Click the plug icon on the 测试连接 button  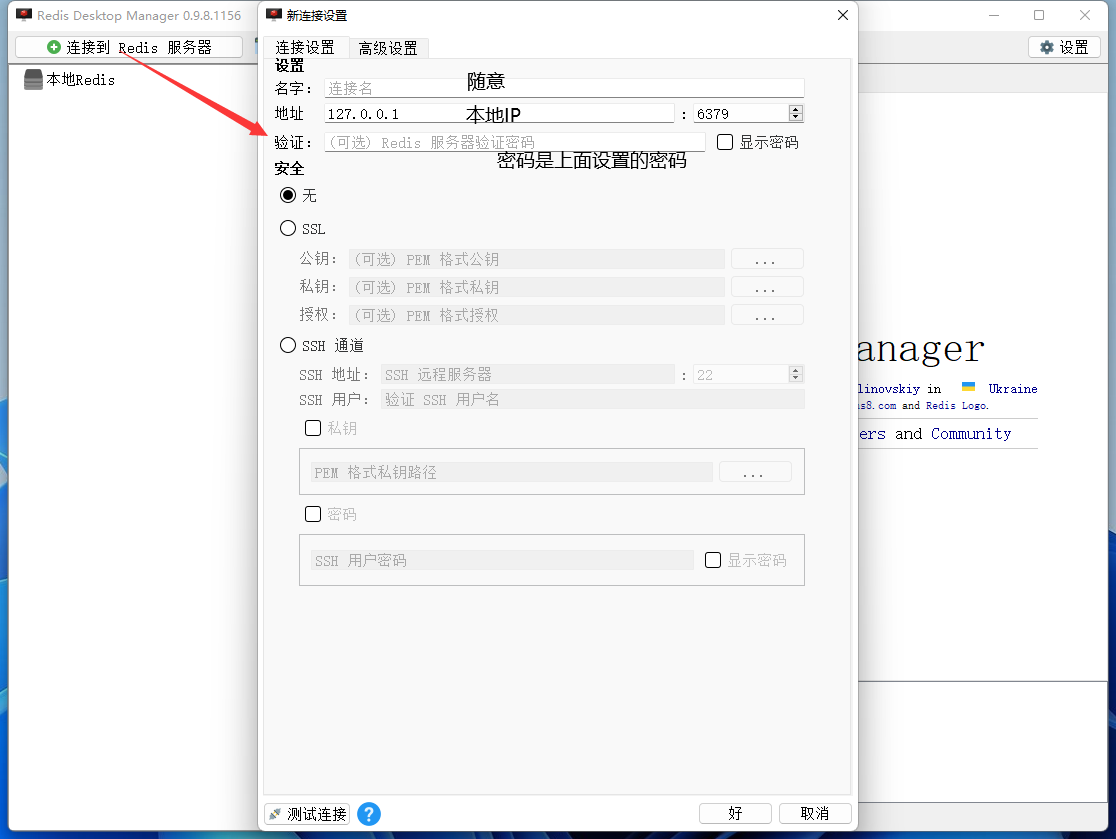pos(275,813)
